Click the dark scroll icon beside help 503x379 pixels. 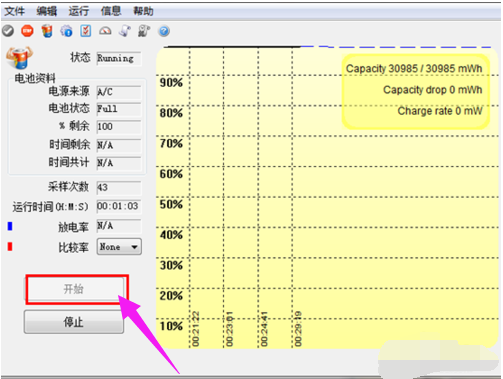point(144,31)
